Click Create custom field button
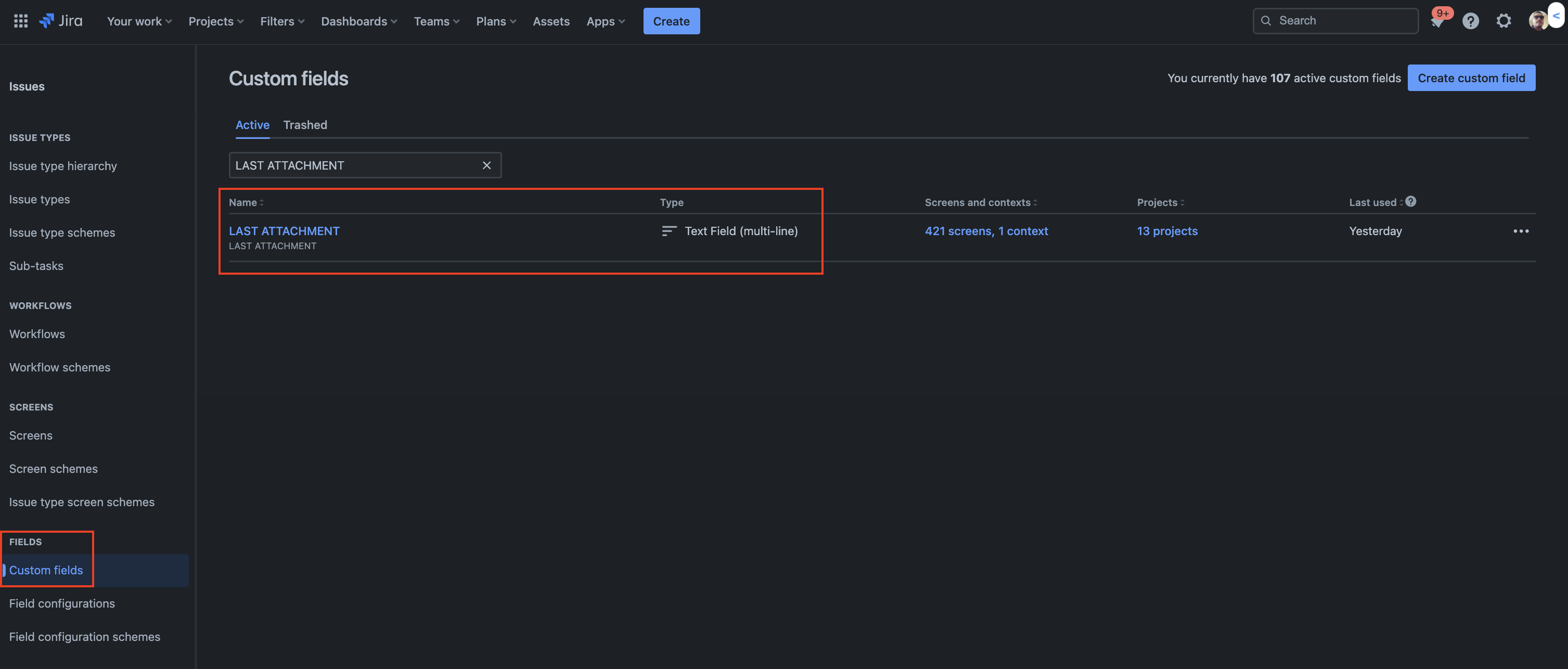 pyautogui.click(x=1471, y=78)
